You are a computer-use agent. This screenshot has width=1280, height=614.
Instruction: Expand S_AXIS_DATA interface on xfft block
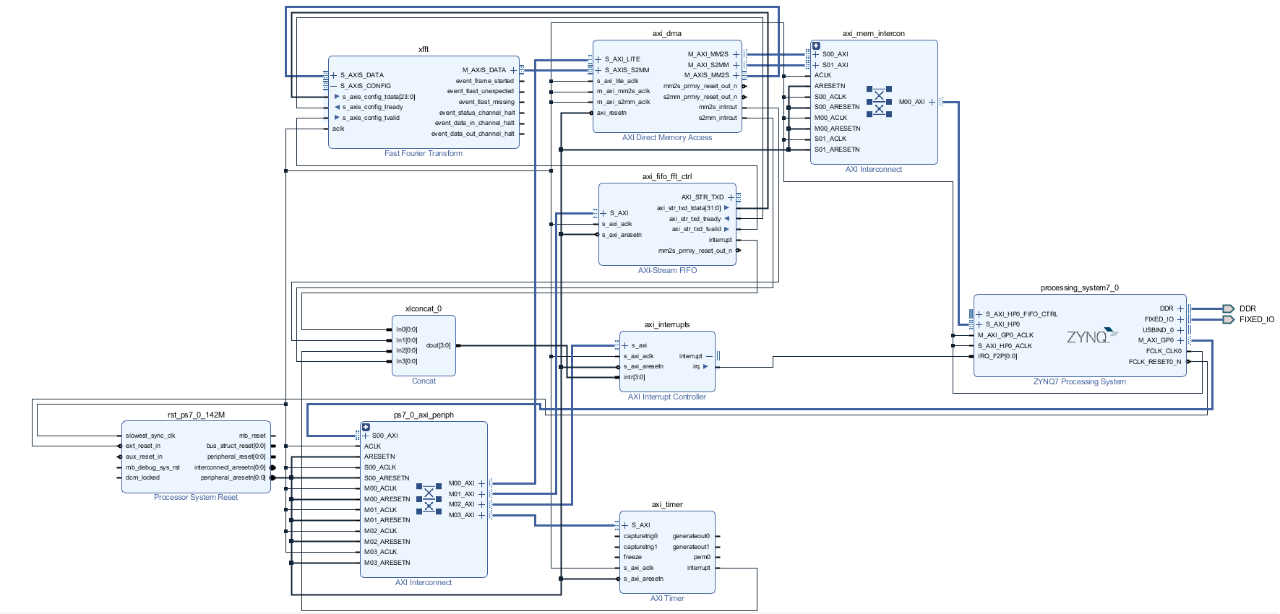click(x=335, y=75)
